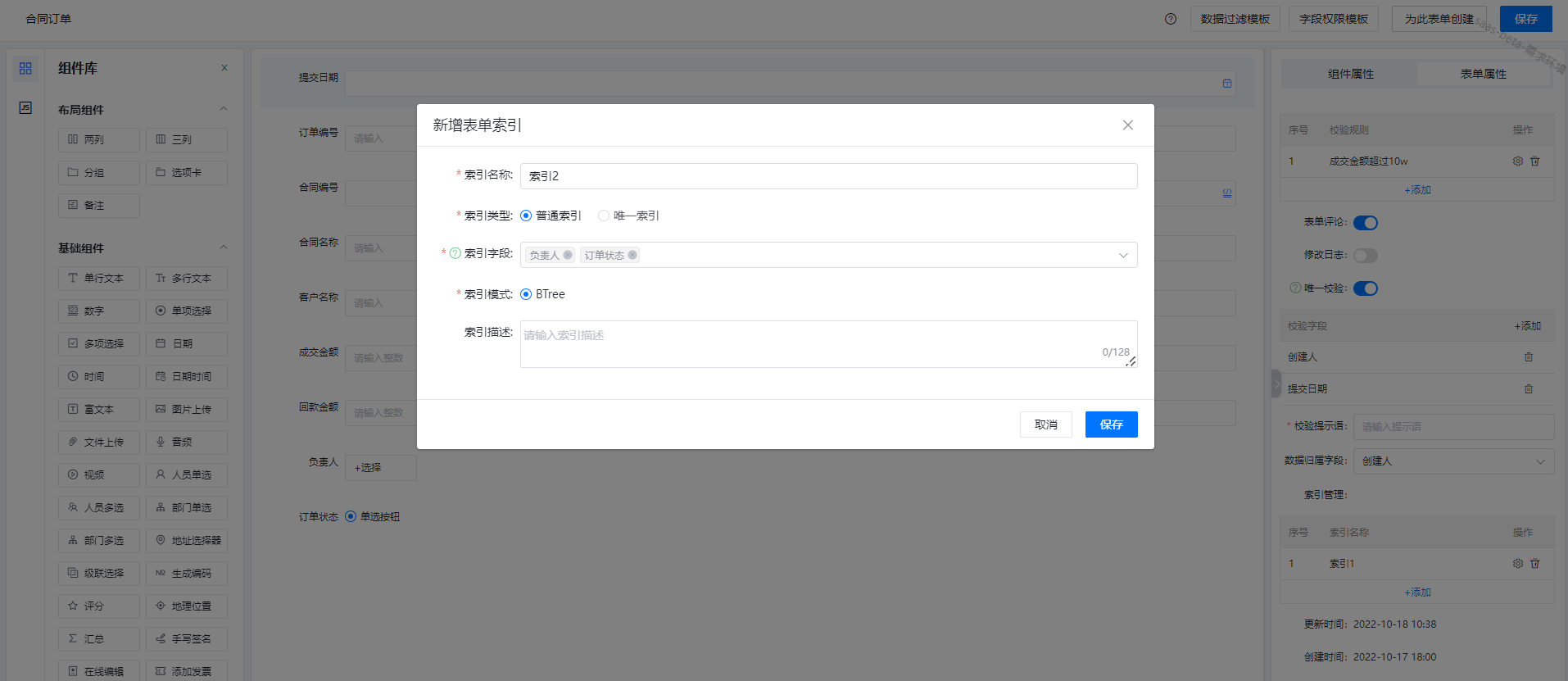Viewport: 1568px width, 681px height.
Task: Click the help icon beside 索引字段 label
Action: [x=455, y=253]
